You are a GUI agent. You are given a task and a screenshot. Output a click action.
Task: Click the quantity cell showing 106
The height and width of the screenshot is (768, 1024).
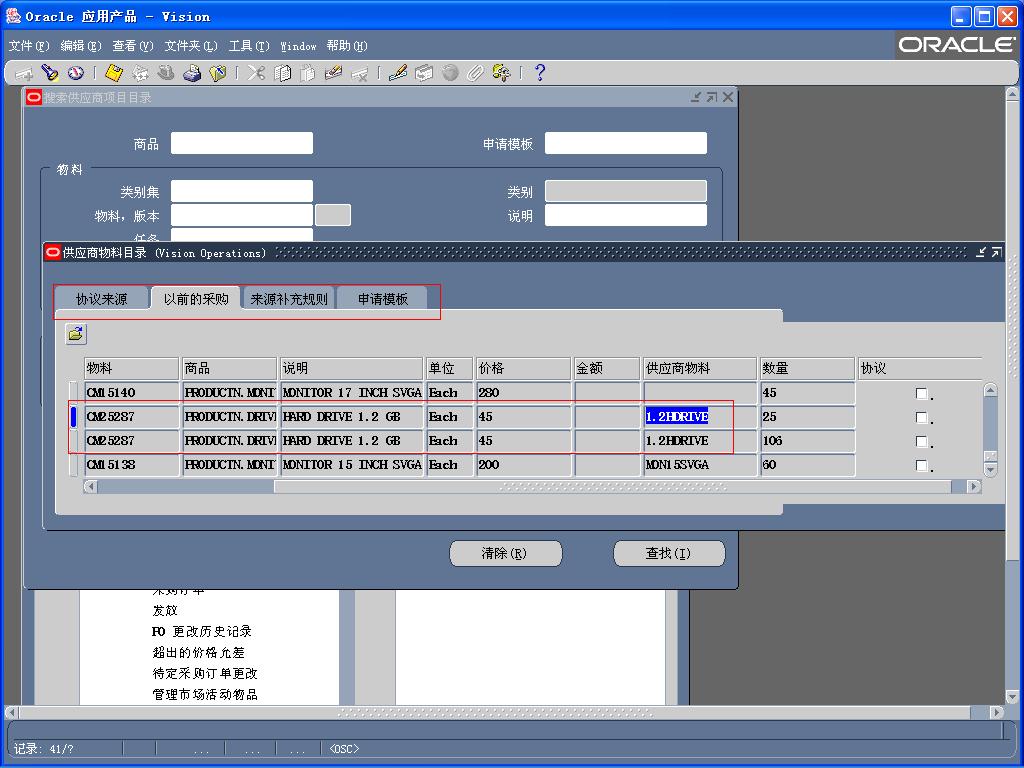tap(808, 441)
